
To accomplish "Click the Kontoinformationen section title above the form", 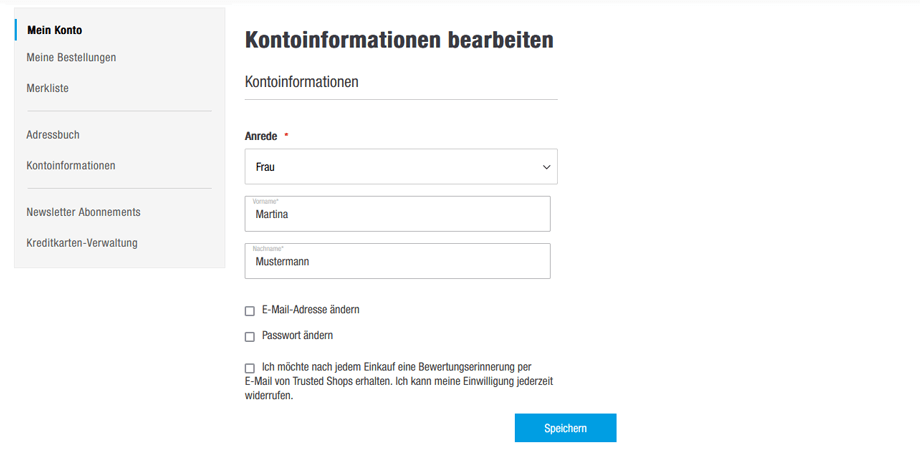I will (x=301, y=82).
